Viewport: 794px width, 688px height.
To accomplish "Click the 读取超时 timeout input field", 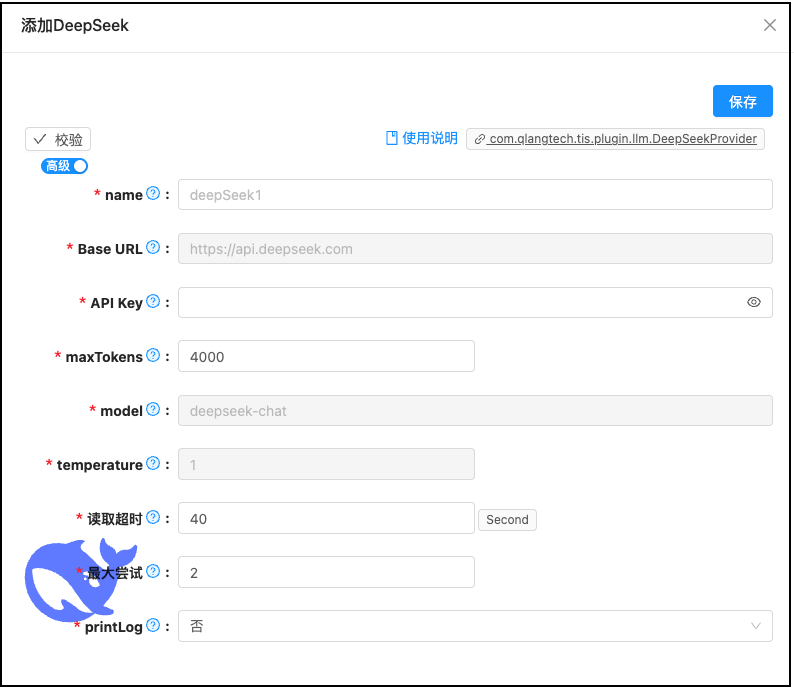I will coord(326,518).
